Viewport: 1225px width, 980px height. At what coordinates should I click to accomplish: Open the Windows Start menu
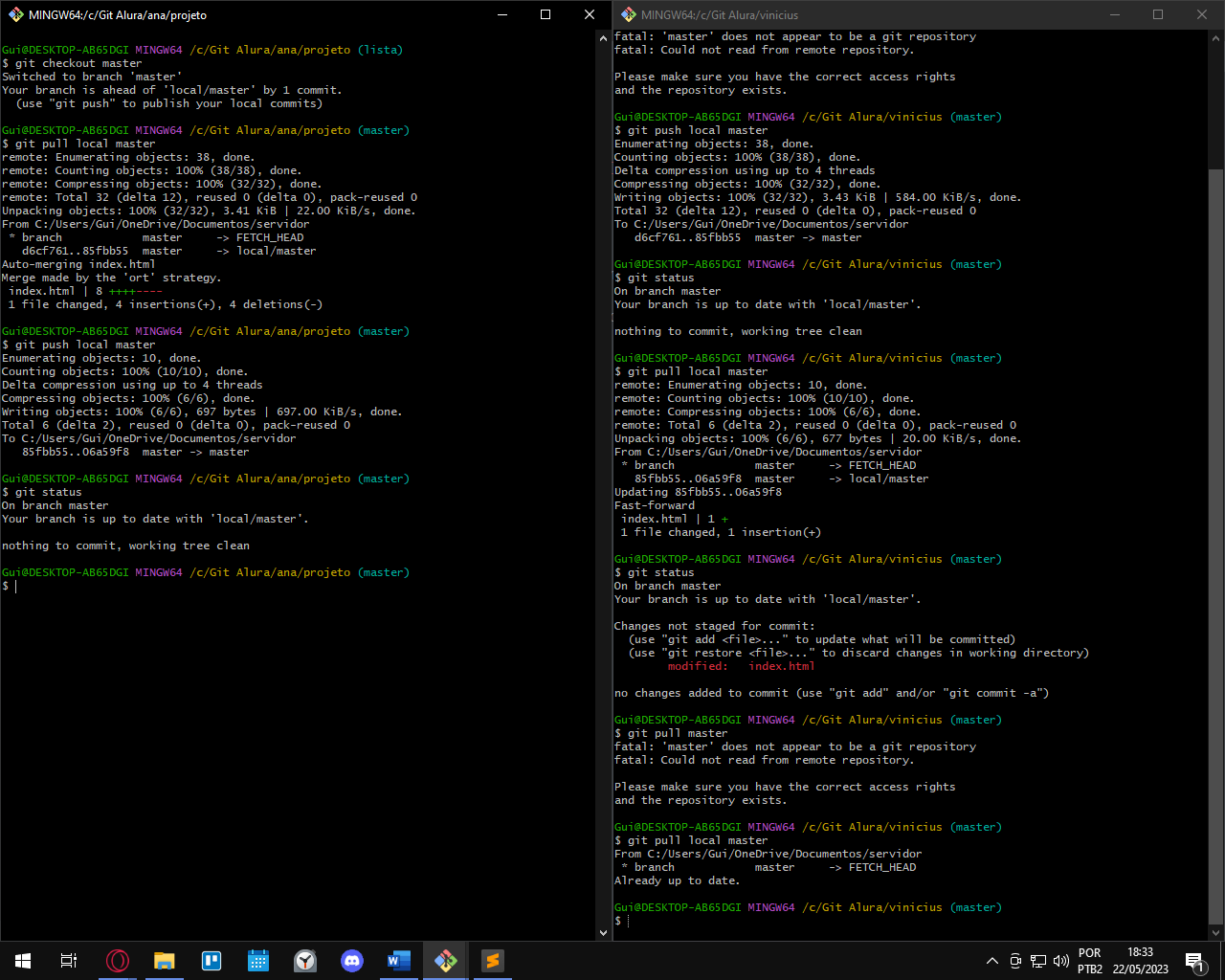coord(23,961)
